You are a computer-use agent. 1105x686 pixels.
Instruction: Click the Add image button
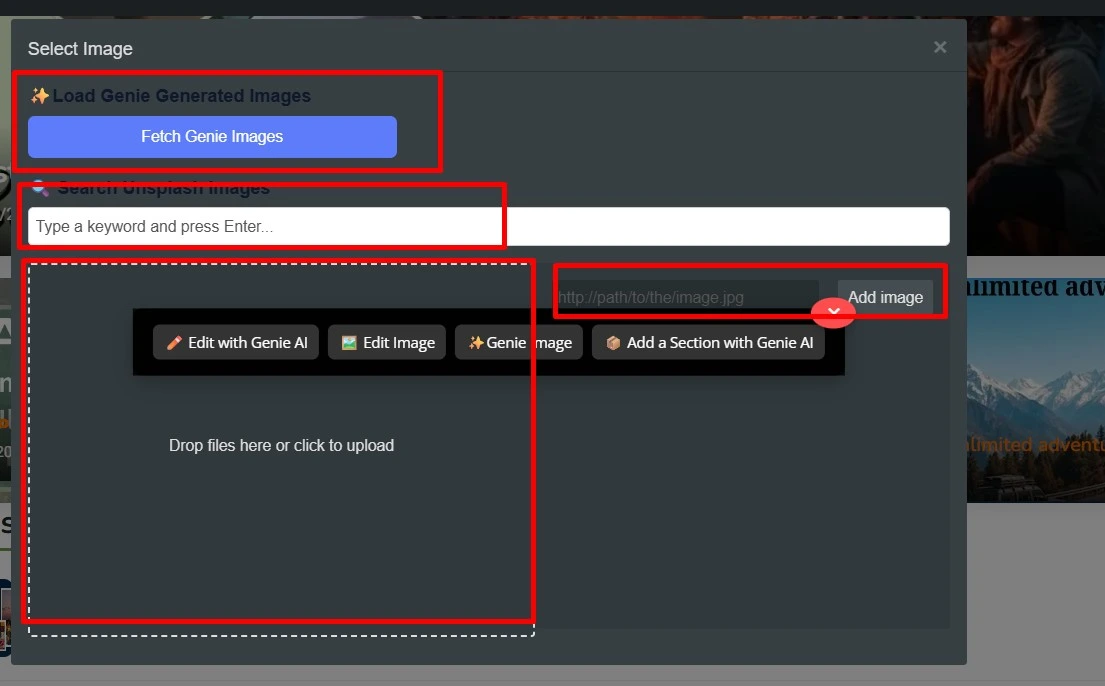(885, 297)
